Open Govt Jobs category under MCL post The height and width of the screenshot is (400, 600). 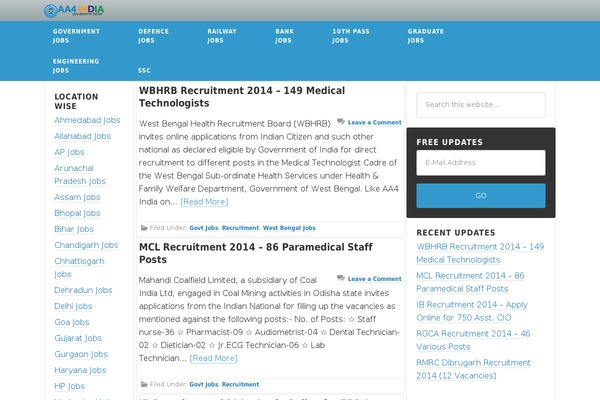[204, 385]
